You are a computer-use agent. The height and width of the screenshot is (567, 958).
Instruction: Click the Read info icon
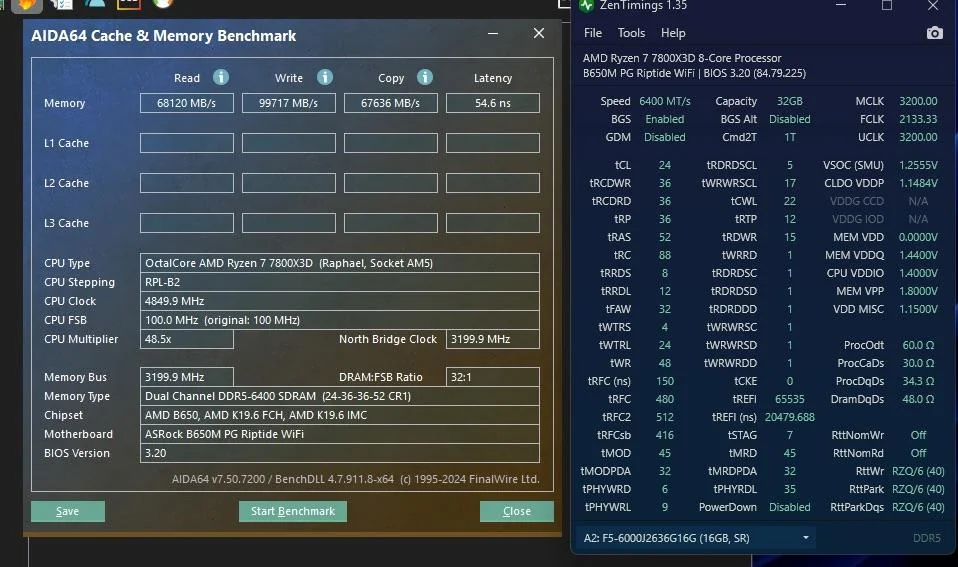click(x=221, y=77)
